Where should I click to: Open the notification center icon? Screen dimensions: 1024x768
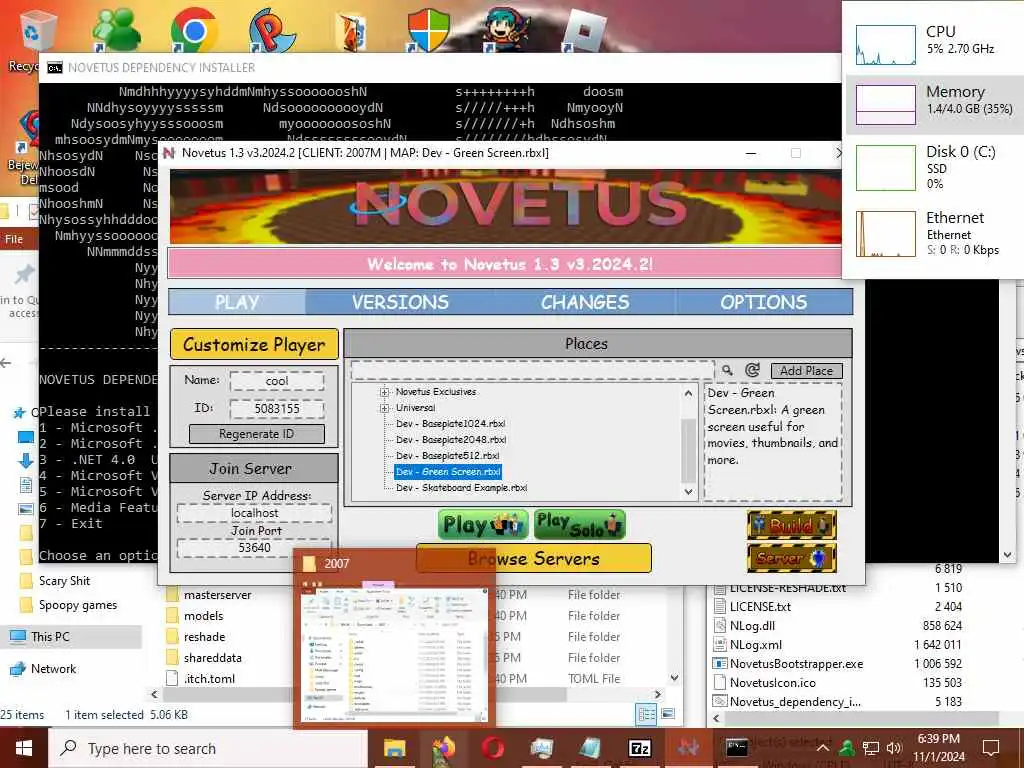pos(991,748)
